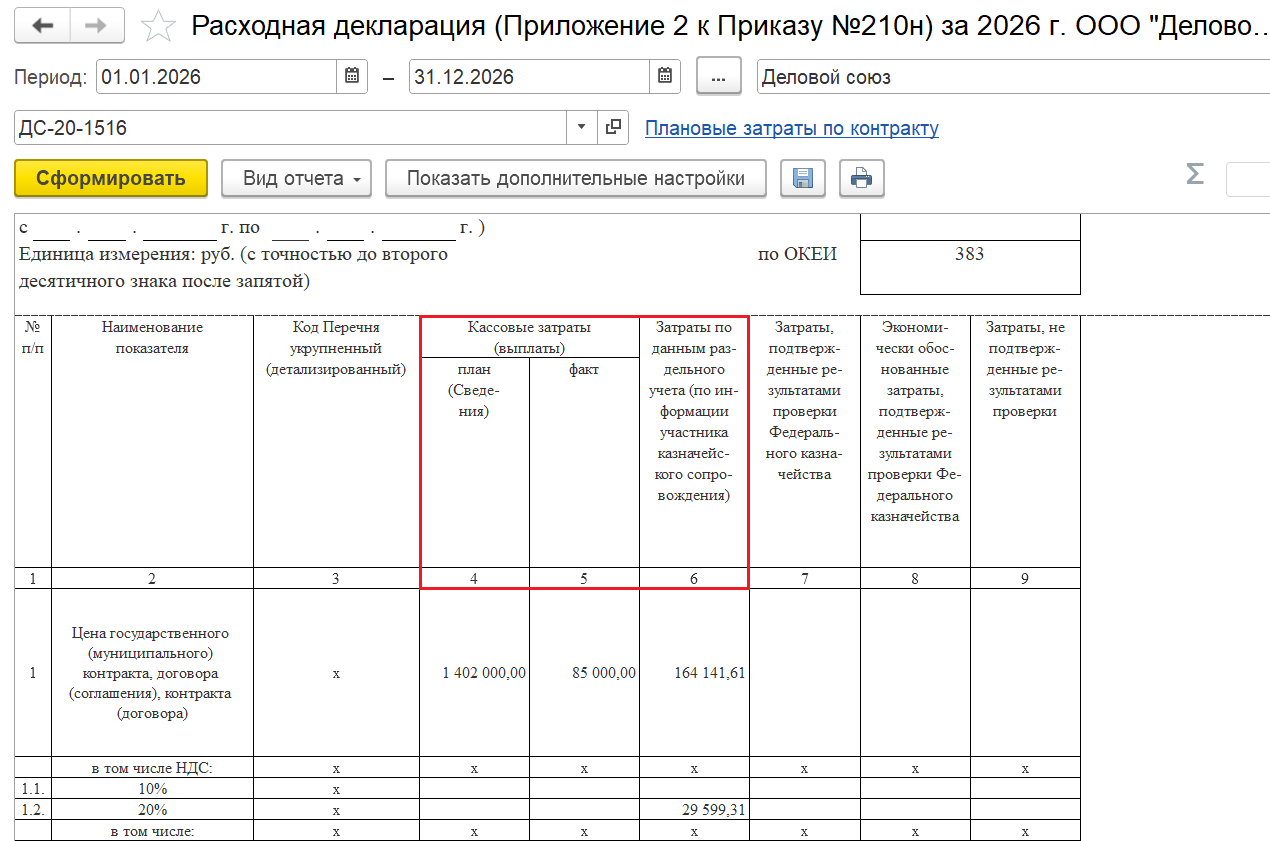Click the start date field 01.01.2026

point(216,77)
